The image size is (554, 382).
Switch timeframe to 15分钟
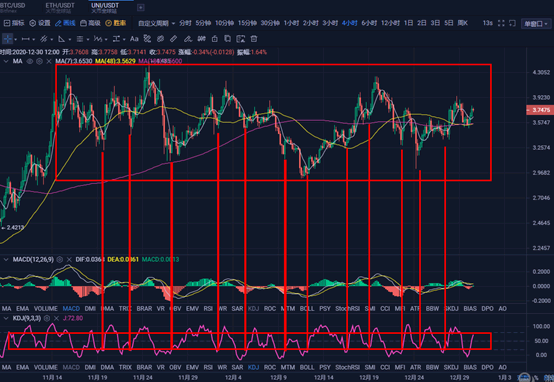click(x=247, y=23)
